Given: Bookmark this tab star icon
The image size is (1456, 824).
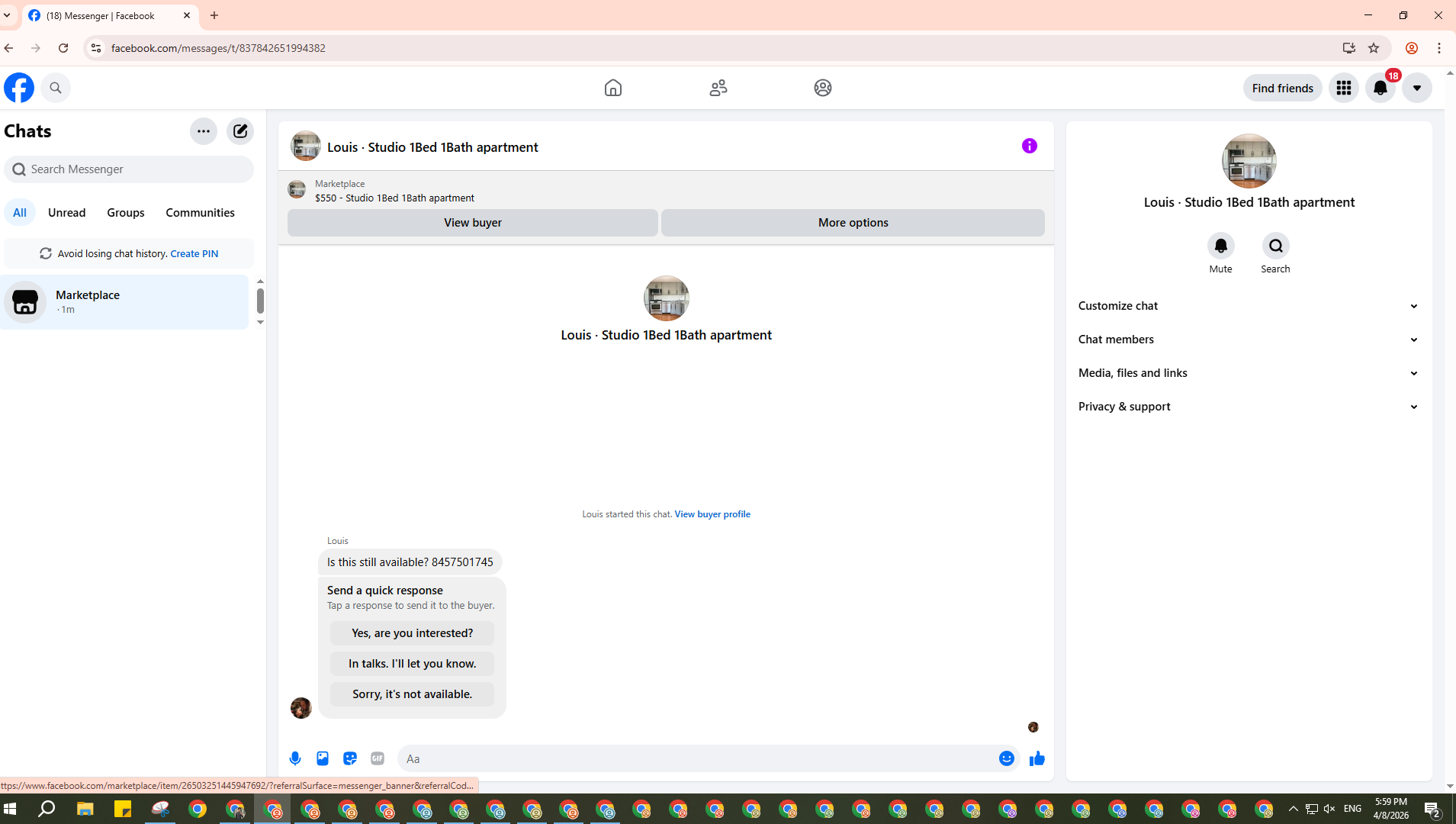Looking at the screenshot, I should pos(1374,48).
